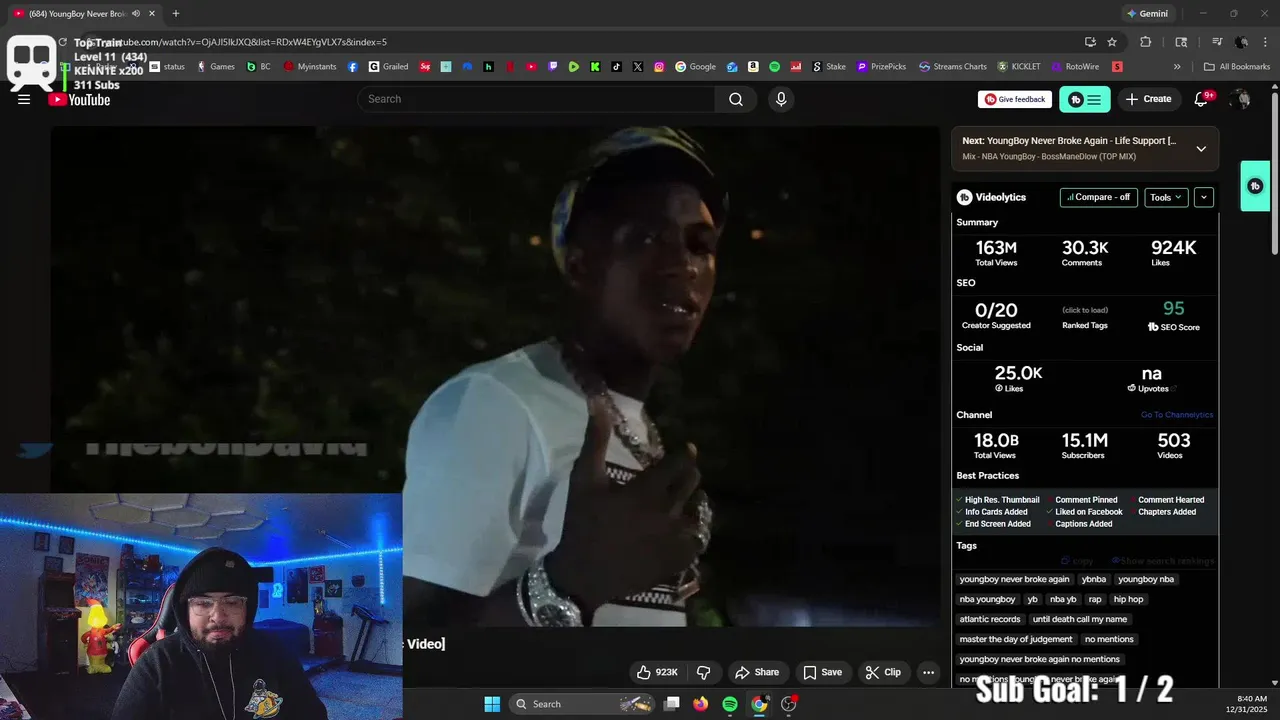This screenshot has height=720, width=1280.
Task: Select the 'youngboy nba' tag
Action: tap(1146, 579)
